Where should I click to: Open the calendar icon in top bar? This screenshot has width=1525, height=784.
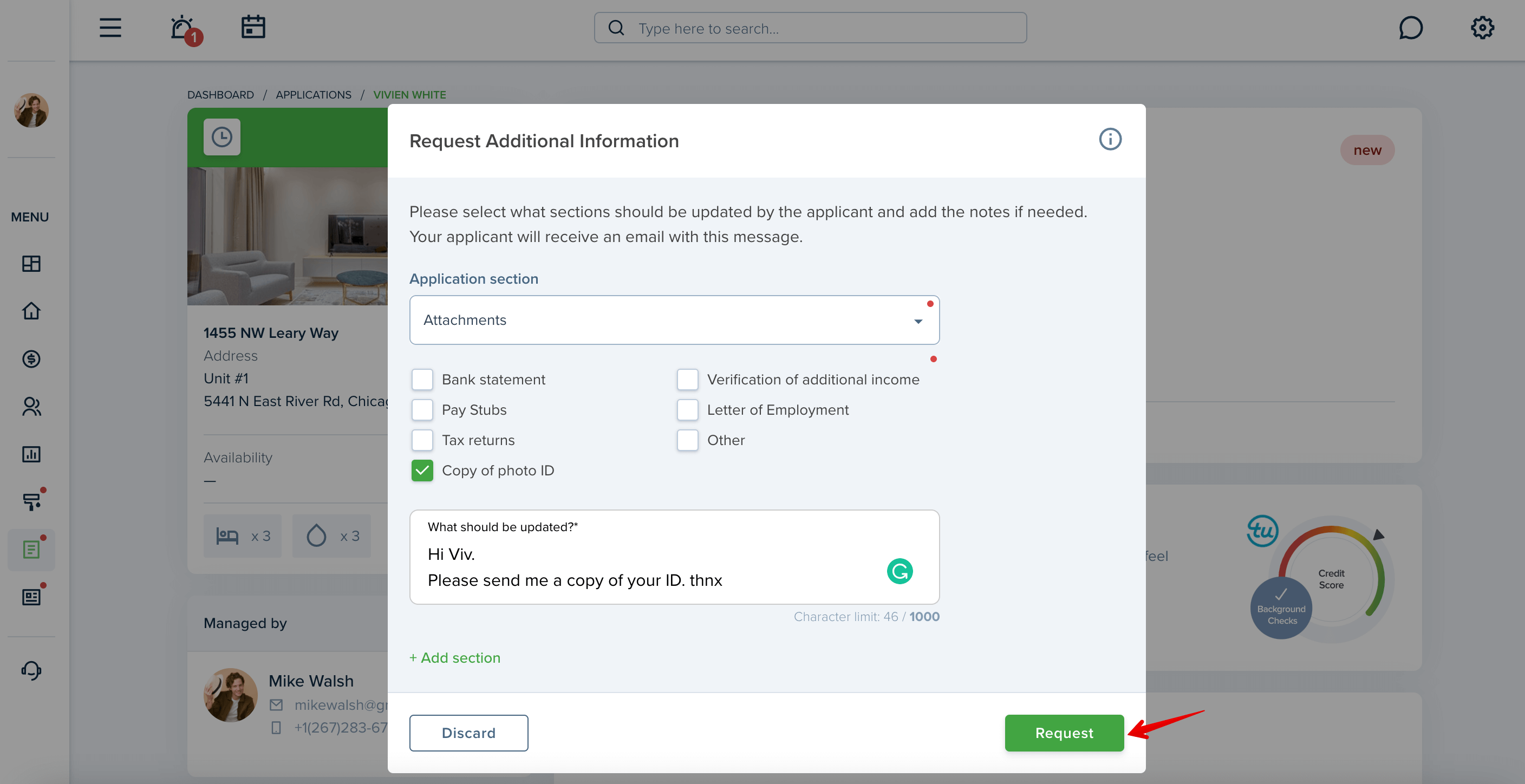pos(253,27)
